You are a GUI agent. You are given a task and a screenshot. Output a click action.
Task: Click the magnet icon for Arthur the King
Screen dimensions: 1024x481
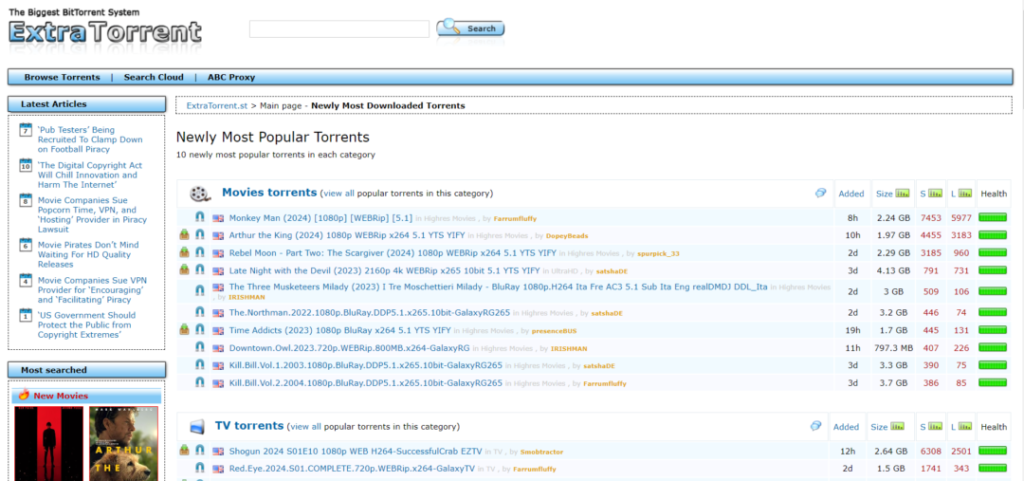pos(200,235)
